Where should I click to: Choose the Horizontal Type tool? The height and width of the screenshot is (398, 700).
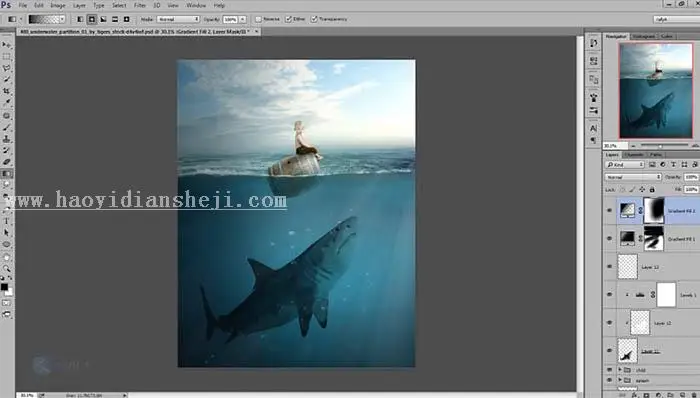(x=6, y=221)
